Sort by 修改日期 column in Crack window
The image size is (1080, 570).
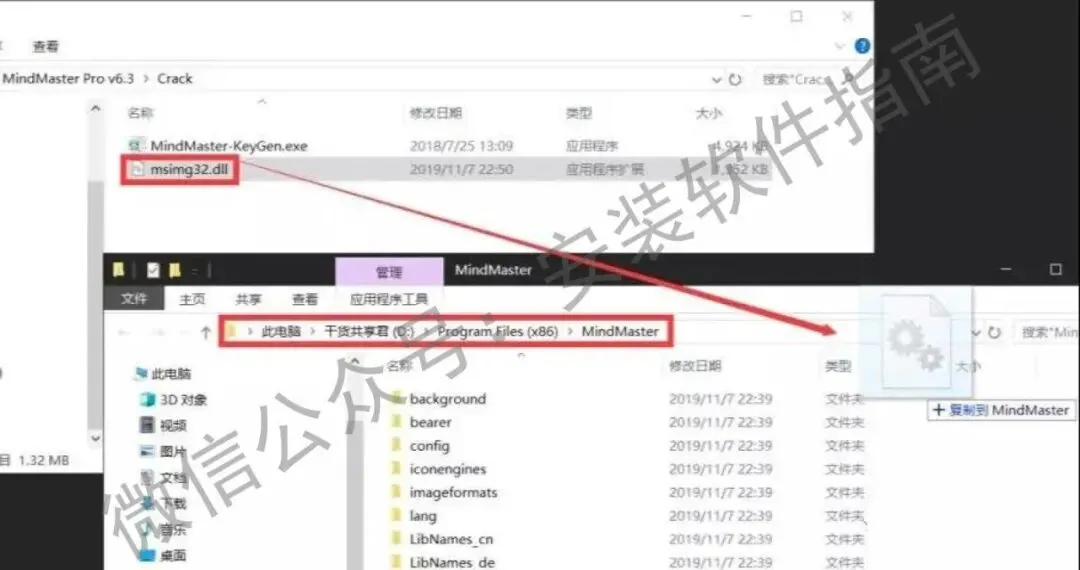[435, 113]
